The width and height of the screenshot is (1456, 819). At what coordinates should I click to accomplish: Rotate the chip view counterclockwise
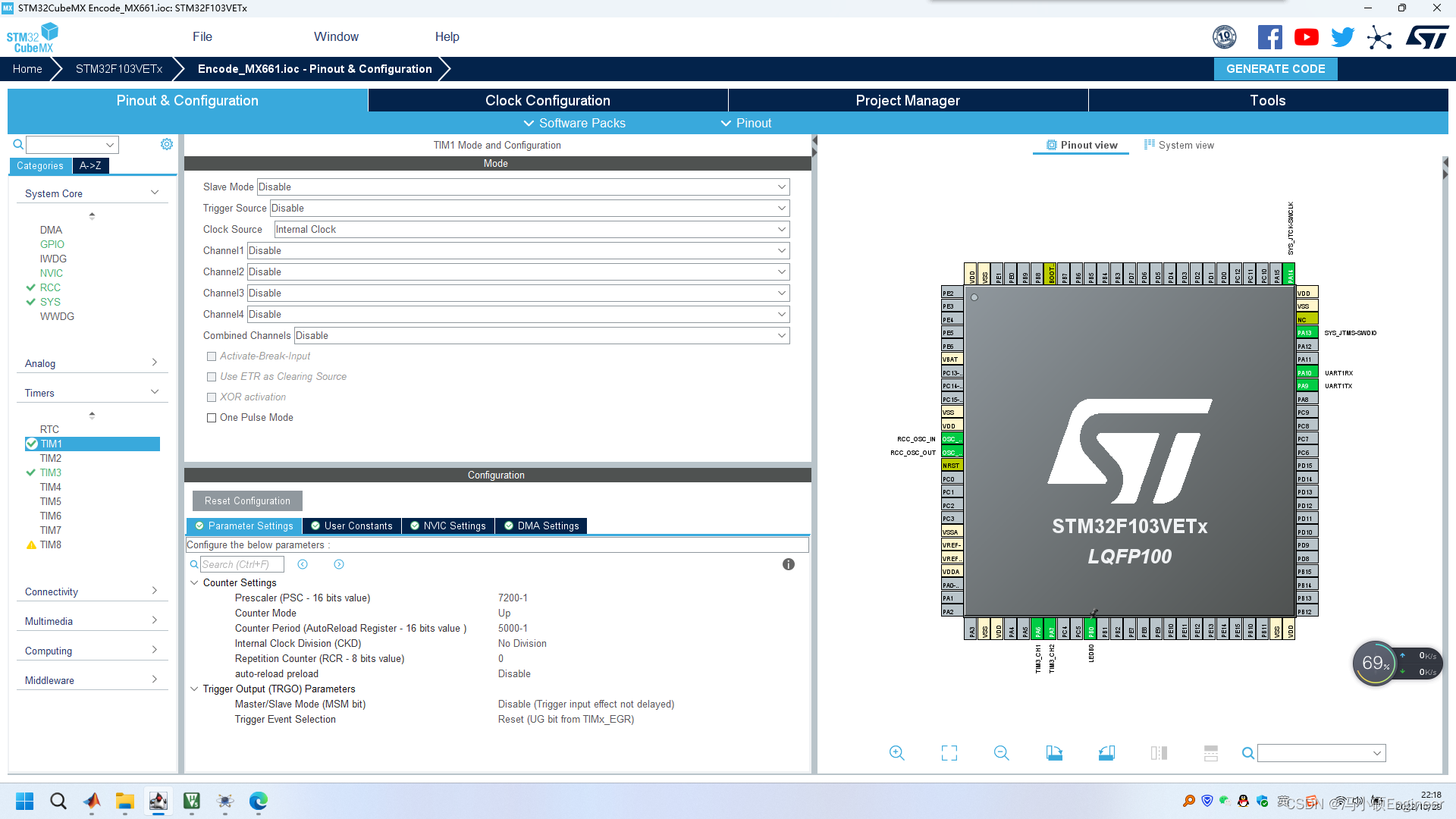pyautogui.click(x=1106, y=753)
